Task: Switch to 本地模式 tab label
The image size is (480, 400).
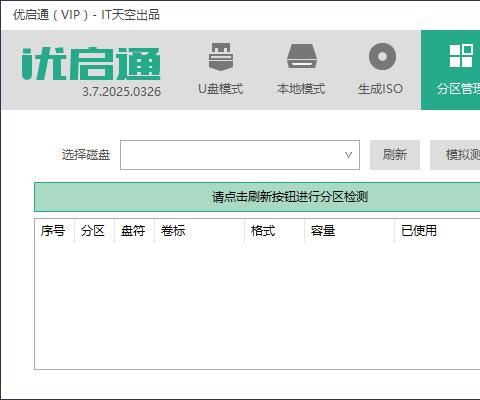Action: tap(301, 89)
